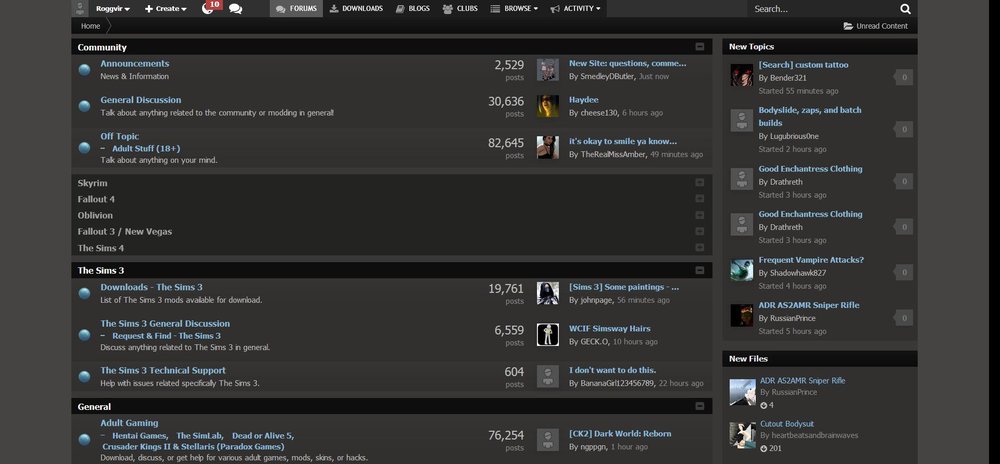
Task: Expand The Sims 4 category
Action: (700, 248)
